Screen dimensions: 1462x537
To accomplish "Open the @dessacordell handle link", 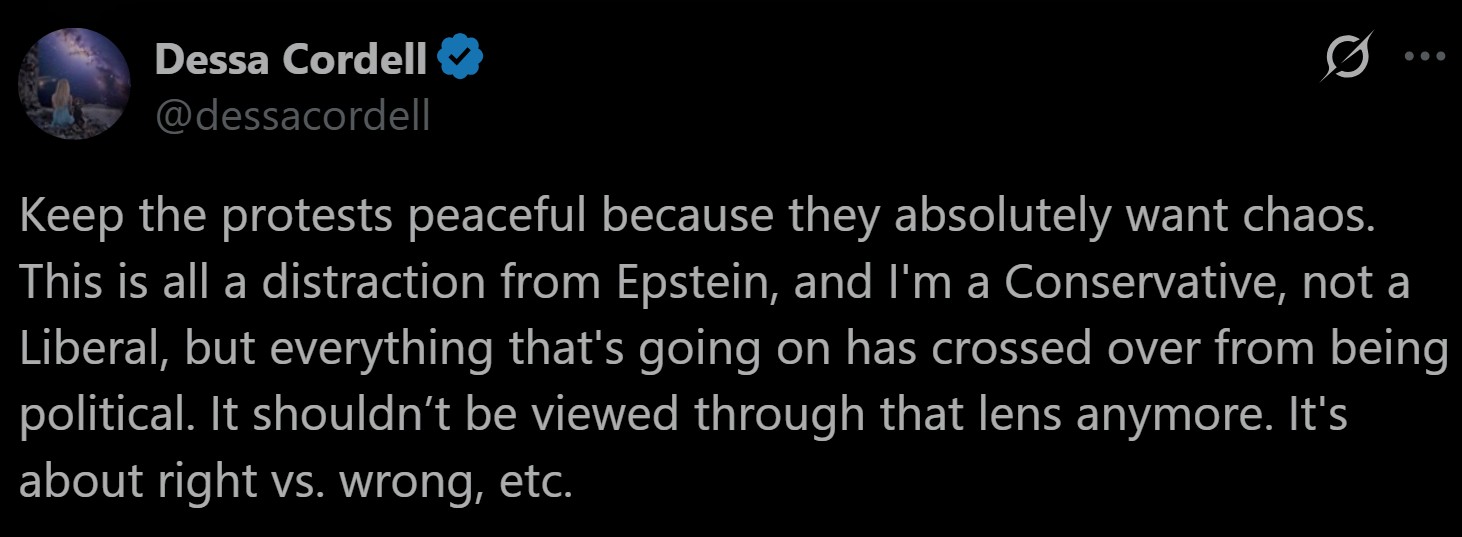I will point(292,116).
